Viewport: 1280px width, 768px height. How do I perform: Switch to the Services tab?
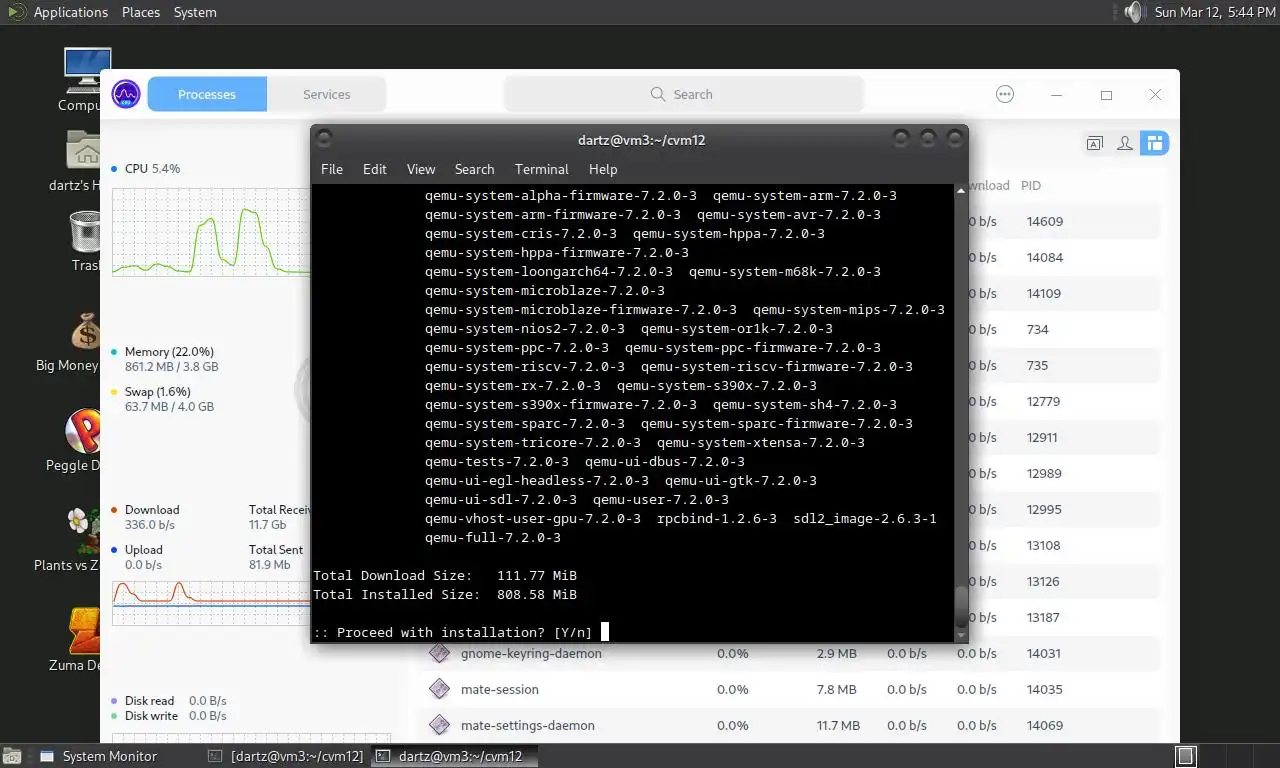tap(327, 94)
